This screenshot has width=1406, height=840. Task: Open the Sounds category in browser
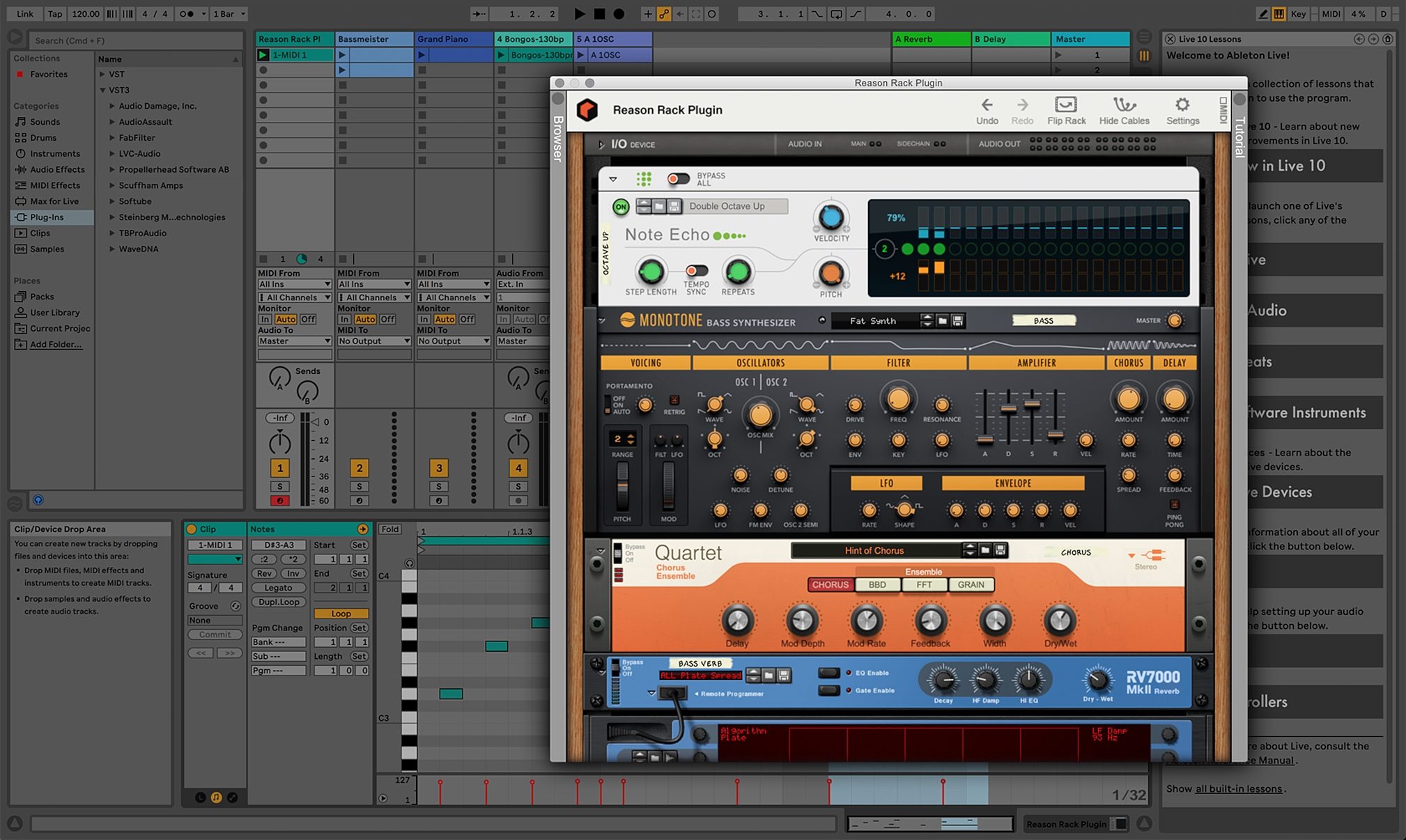[x=45, y=122]
